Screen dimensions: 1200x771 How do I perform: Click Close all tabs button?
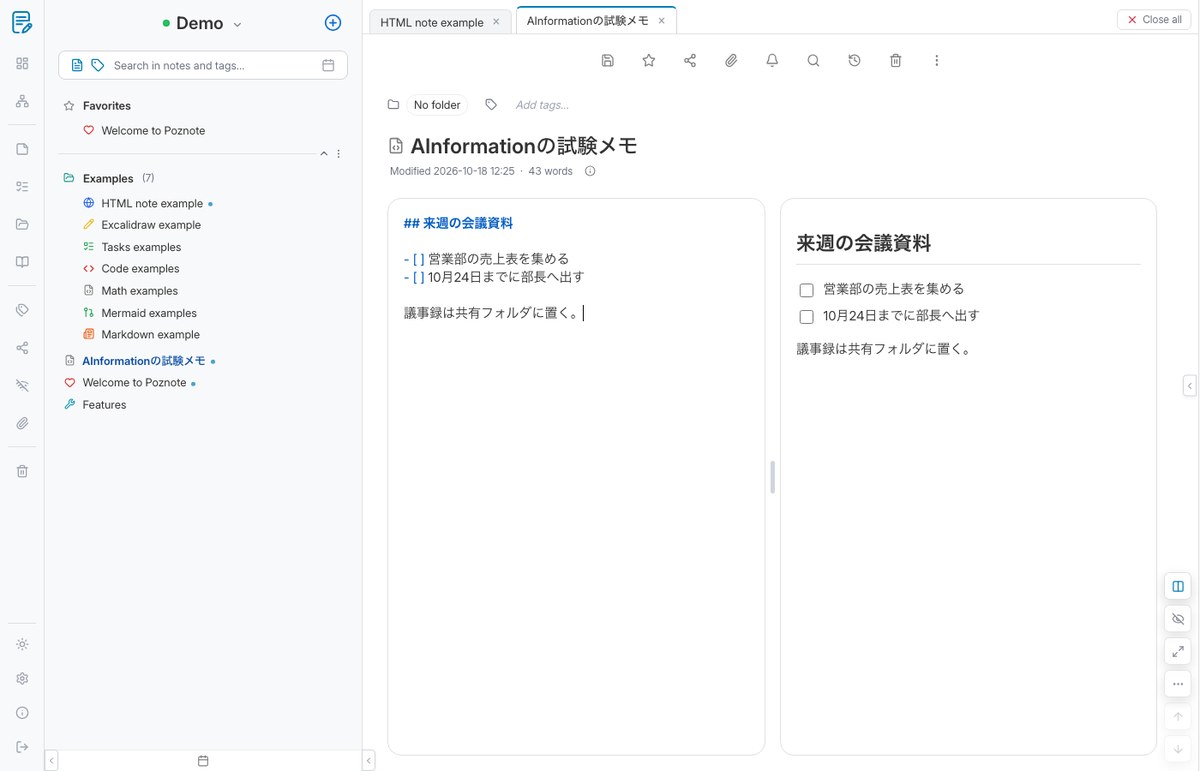click(1154, 19)
